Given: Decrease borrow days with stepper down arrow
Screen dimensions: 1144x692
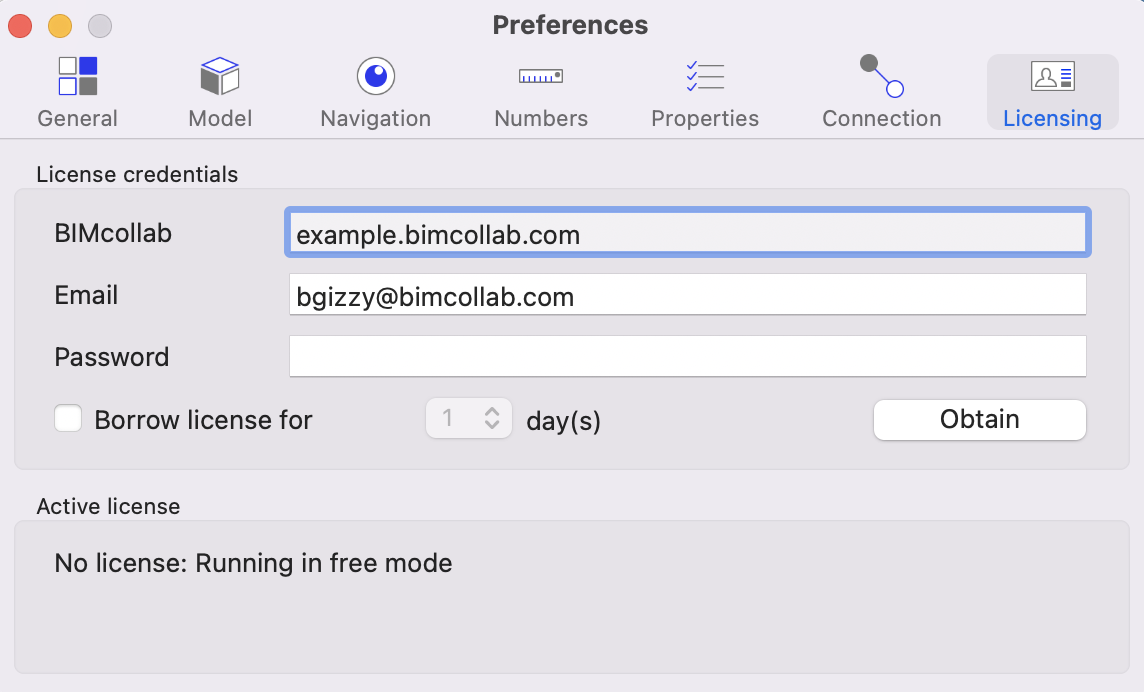Looking at the screenshot, I should click(x=492, y=425).
